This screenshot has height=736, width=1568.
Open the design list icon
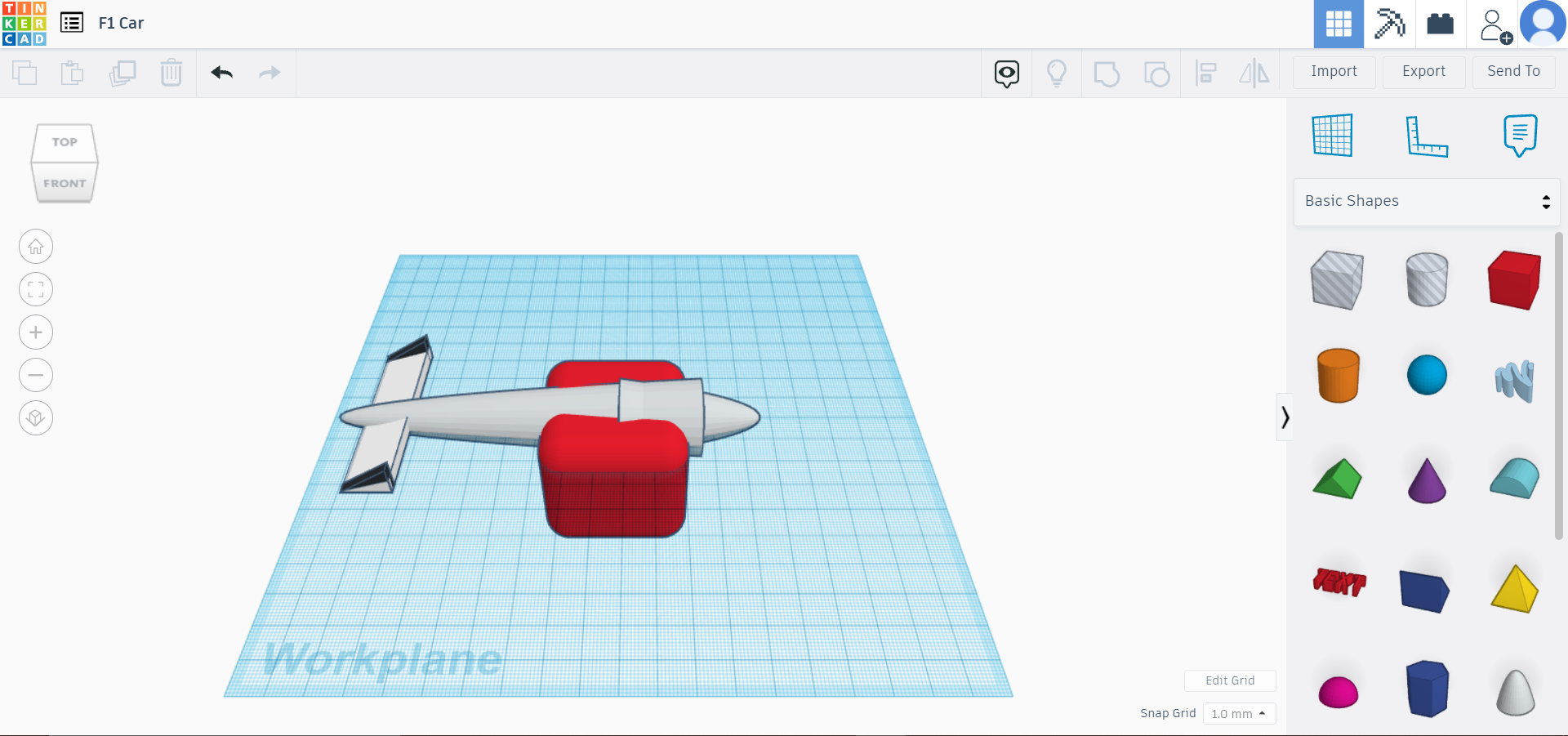72,23
